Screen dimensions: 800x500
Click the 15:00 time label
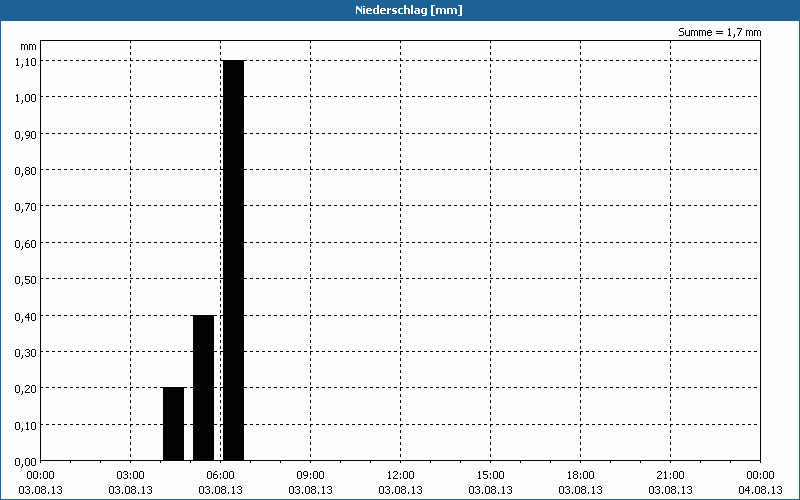(490, 476)
